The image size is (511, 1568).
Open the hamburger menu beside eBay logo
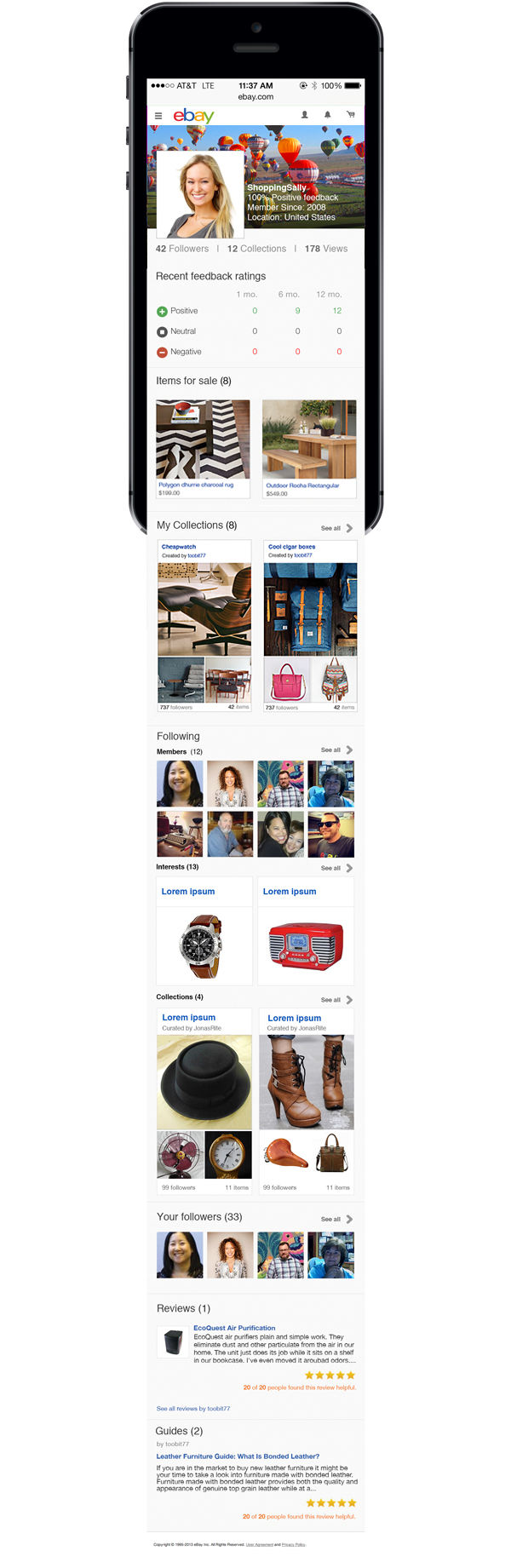point(158,116)
